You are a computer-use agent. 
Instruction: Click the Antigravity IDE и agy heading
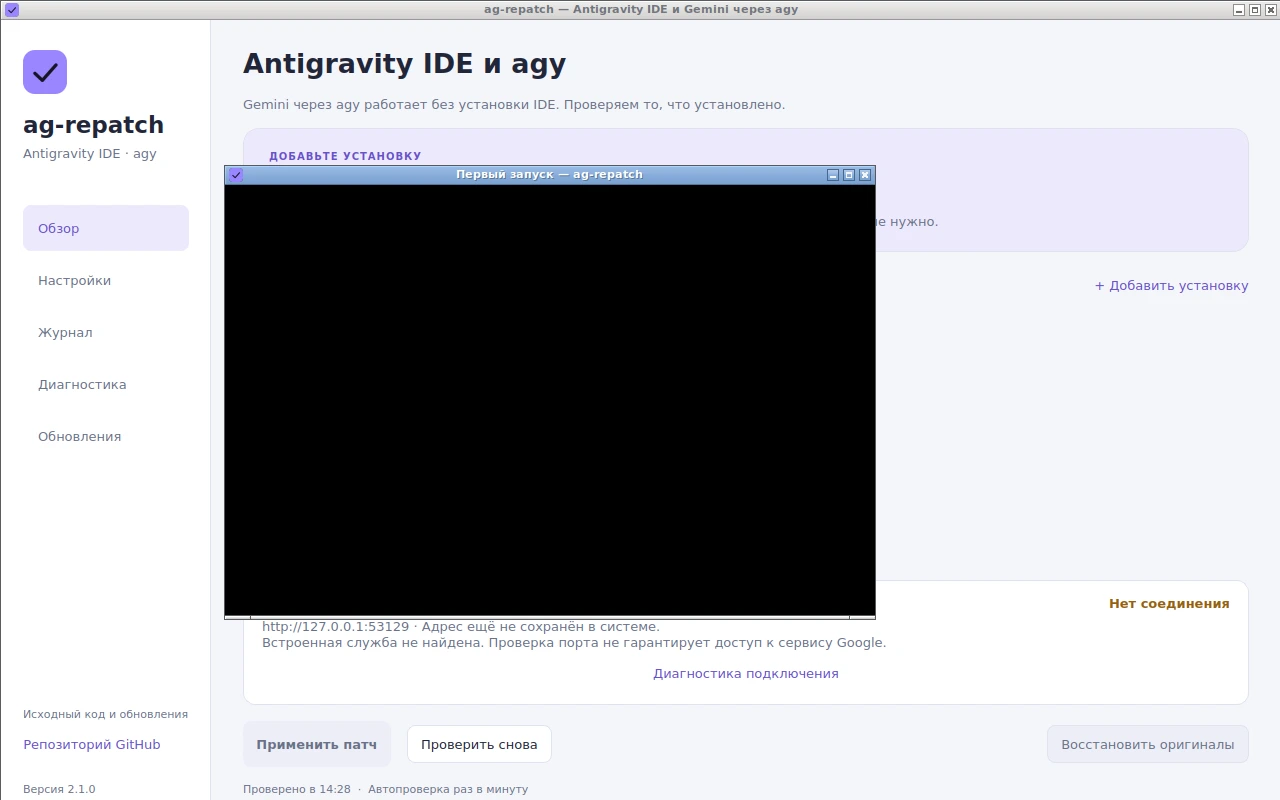[x=405, y=64]
